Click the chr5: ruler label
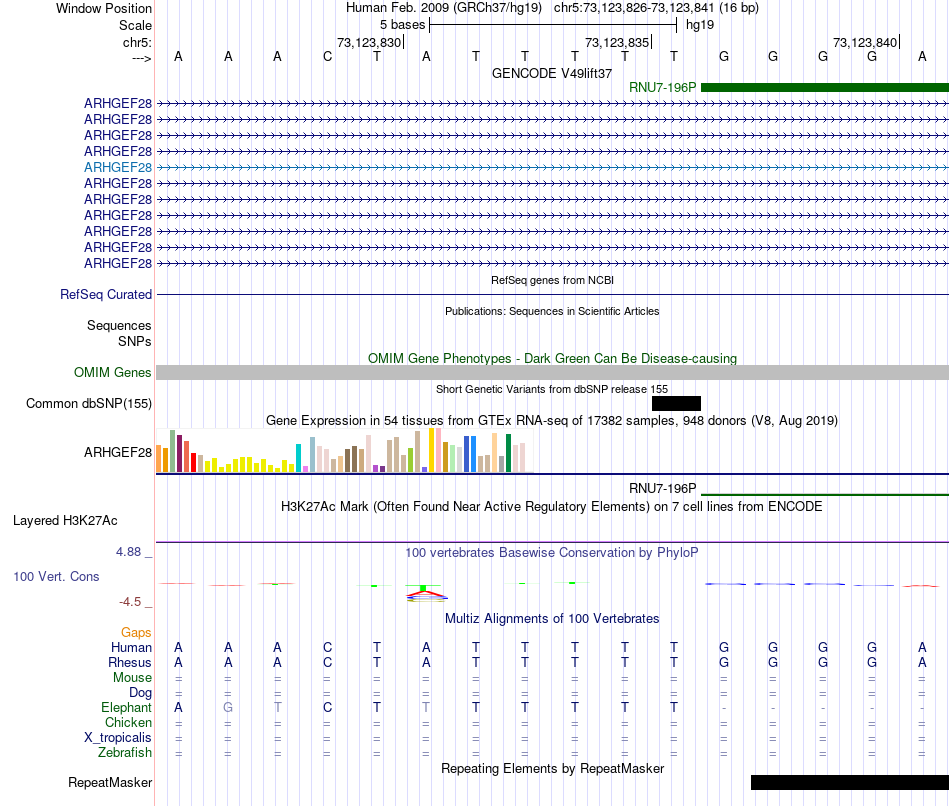This screenshot has height=806, width=950. (x=137, y=42)
